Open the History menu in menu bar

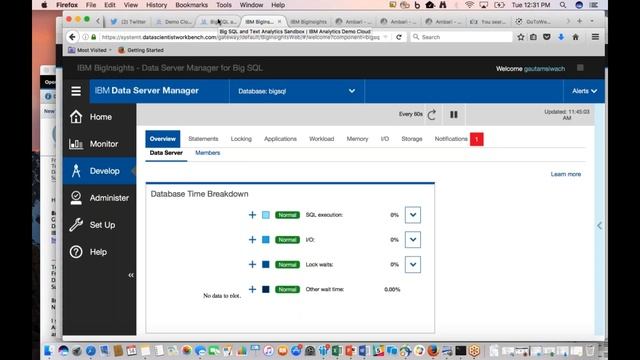click(156, 5)
